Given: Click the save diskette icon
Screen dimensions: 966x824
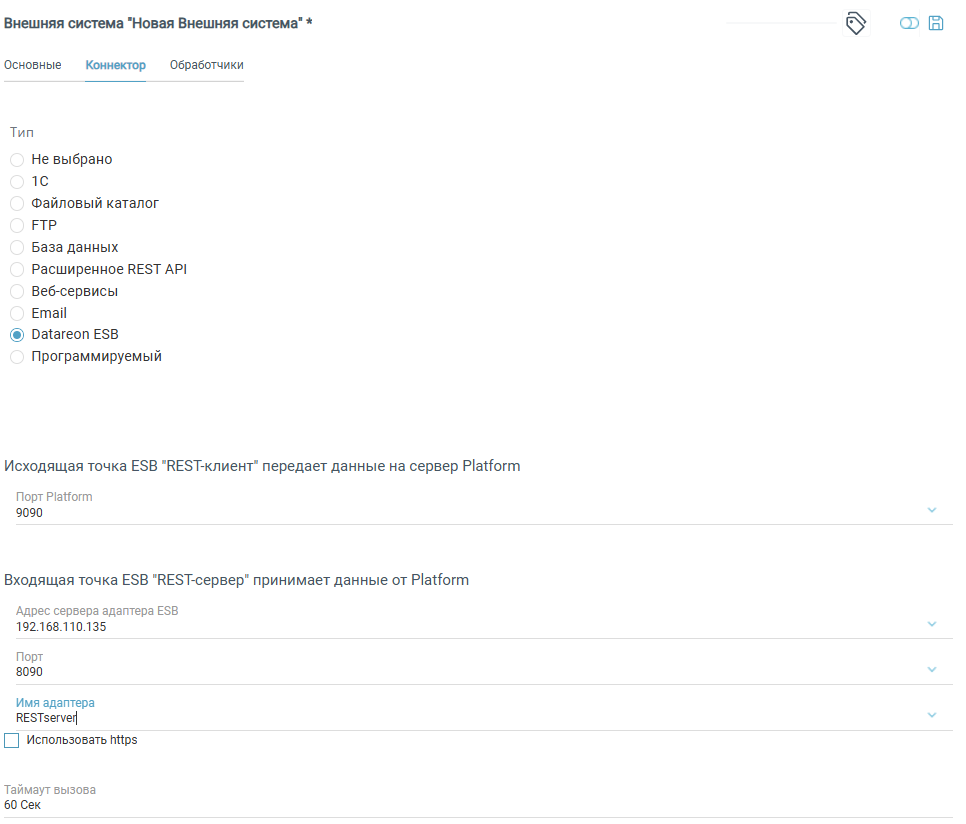Looking at the screenshot, I should 936,23.
